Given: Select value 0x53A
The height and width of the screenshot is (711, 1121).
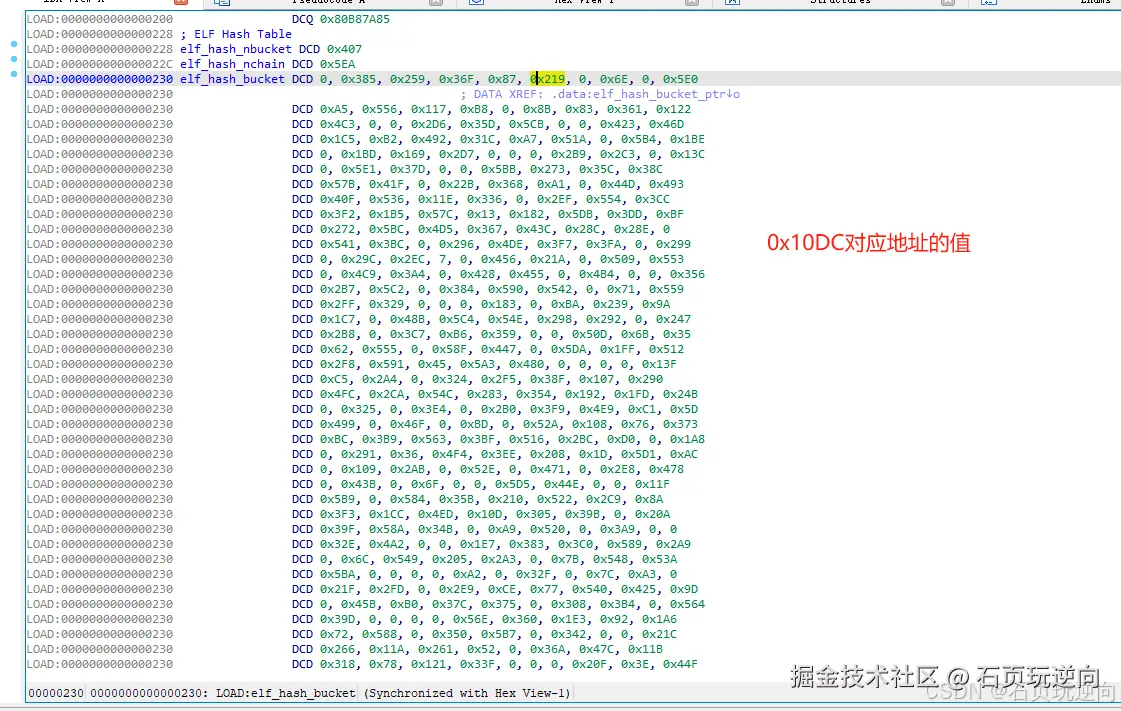Looking at the screenshot, I should pos(659,560).
